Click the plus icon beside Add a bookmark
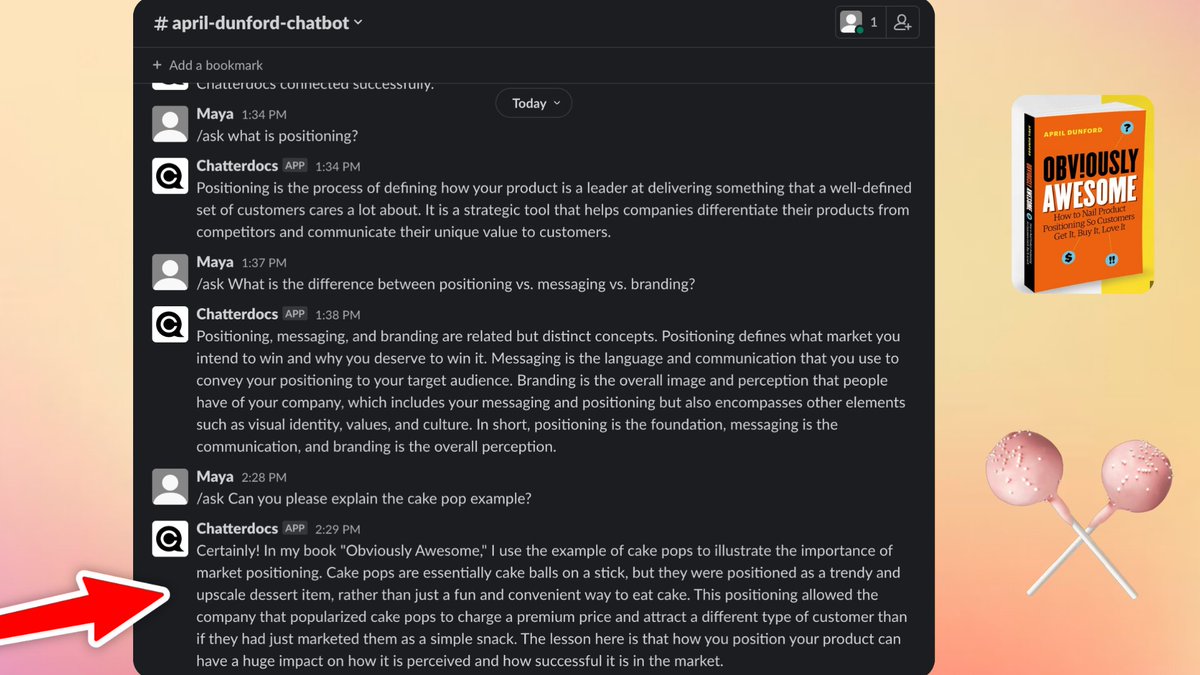 coord(157,65)
